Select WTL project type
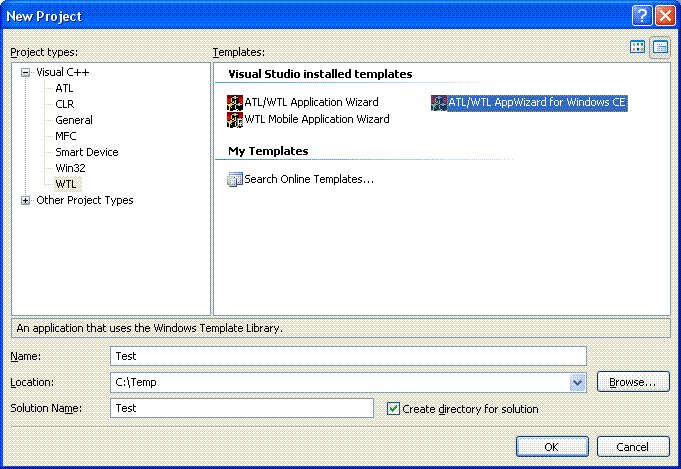681x469 pixels. tap(66, 184)
